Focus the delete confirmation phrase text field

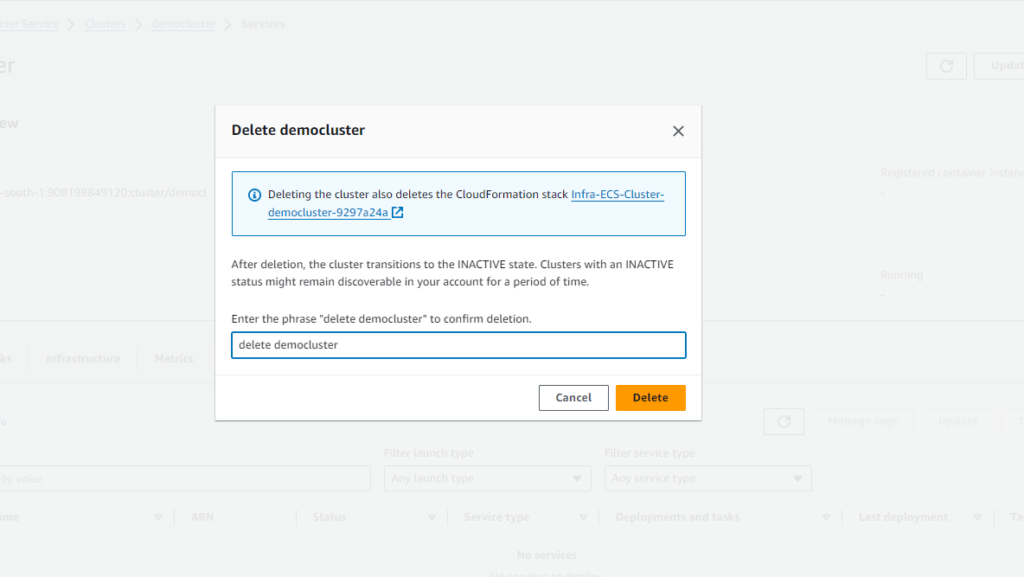(x=458, y=345)
